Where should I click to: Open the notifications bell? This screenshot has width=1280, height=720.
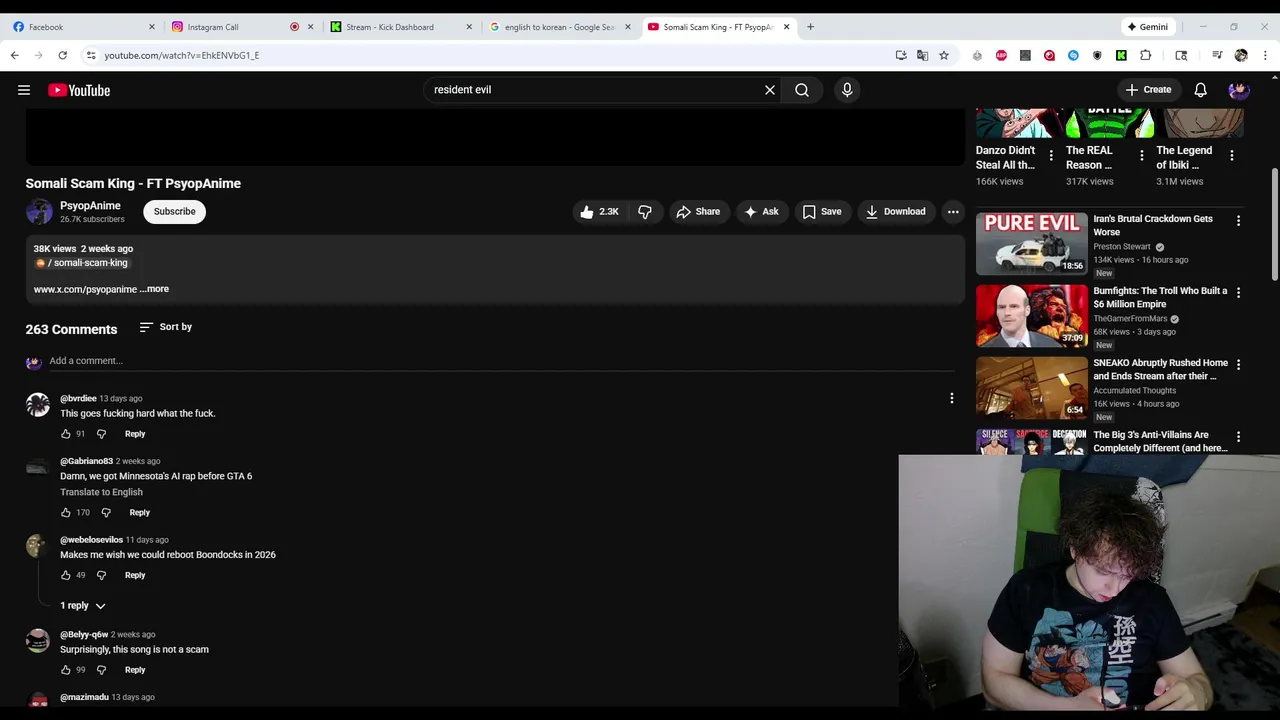[x=1200, y=90]
